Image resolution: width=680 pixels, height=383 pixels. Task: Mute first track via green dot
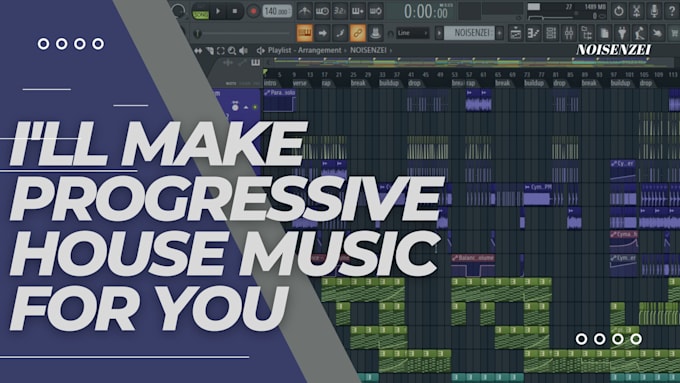pyautogui.click(x=255, y=107)
